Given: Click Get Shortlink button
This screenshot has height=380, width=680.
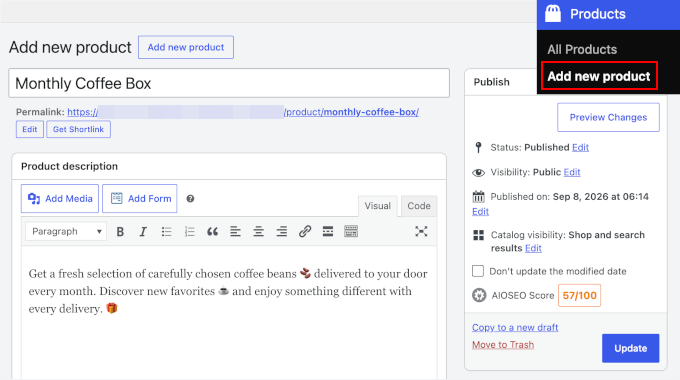Looking at the screenshot, I should [78, 129].
